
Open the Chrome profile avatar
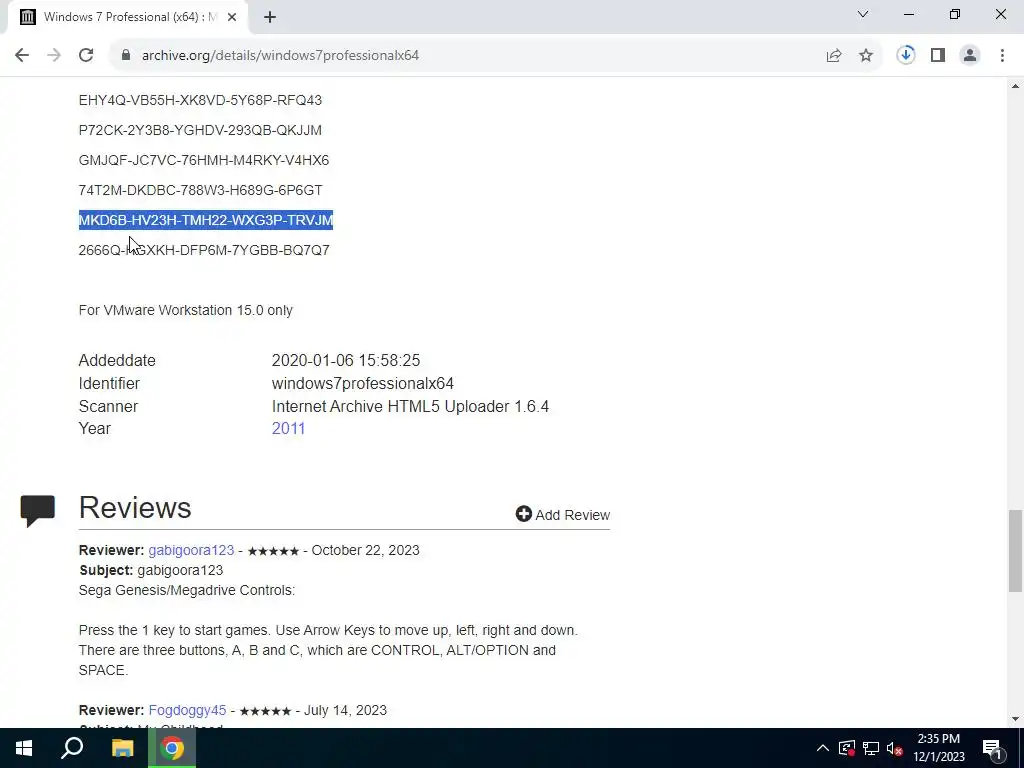pos(970,56)
